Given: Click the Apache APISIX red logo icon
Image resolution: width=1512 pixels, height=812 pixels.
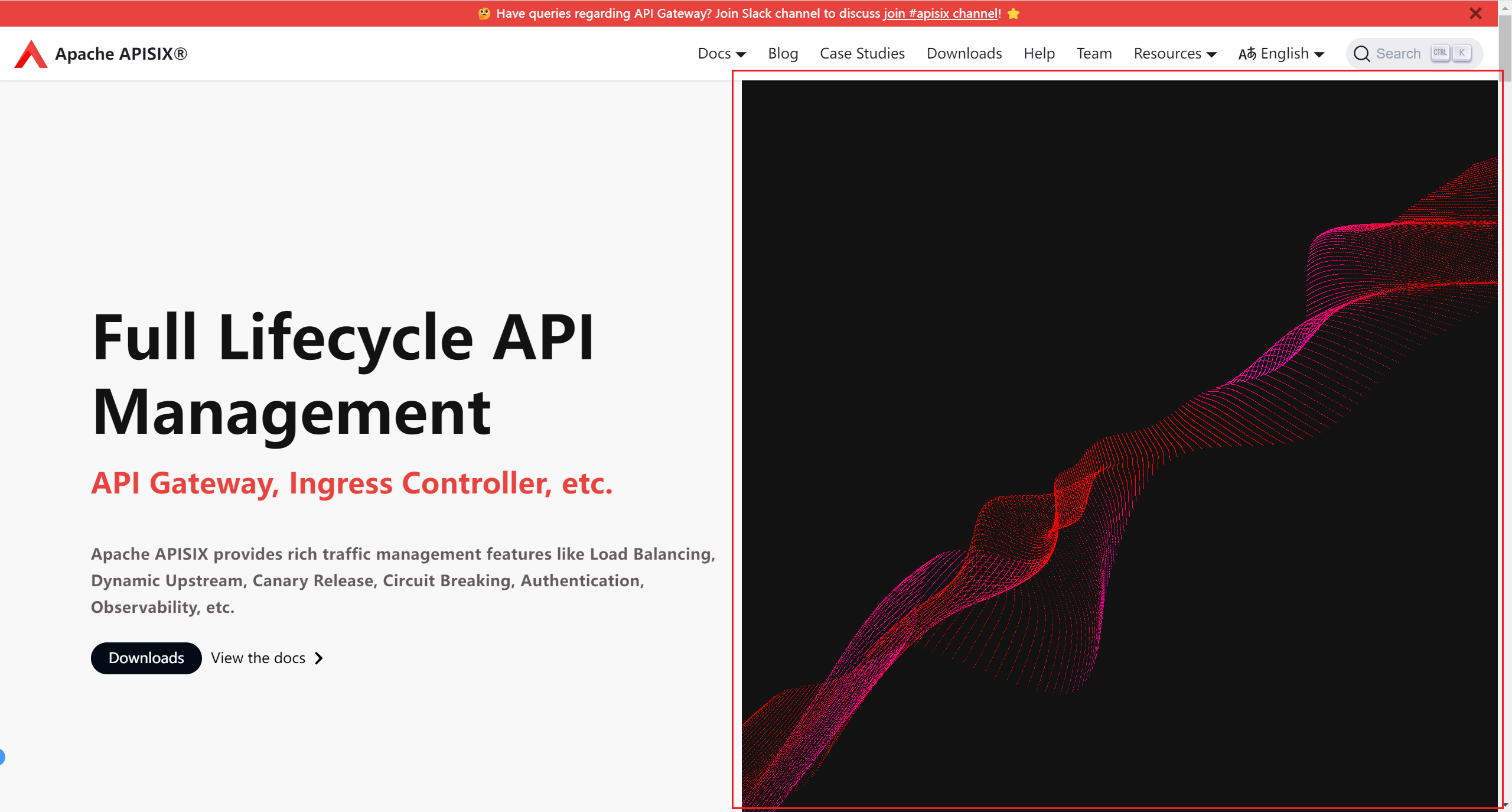Looking at the screenshot, I should coord(31,54).
